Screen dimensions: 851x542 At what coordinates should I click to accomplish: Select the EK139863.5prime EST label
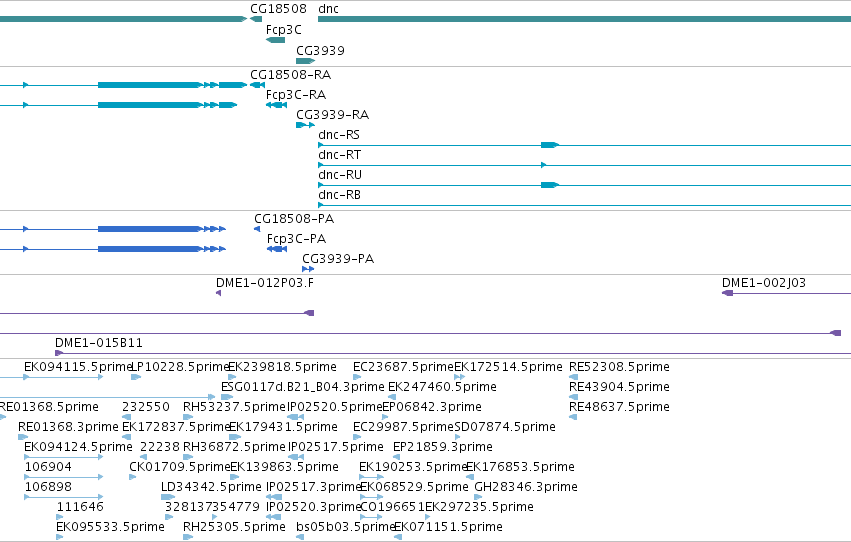tap(284, 467)
